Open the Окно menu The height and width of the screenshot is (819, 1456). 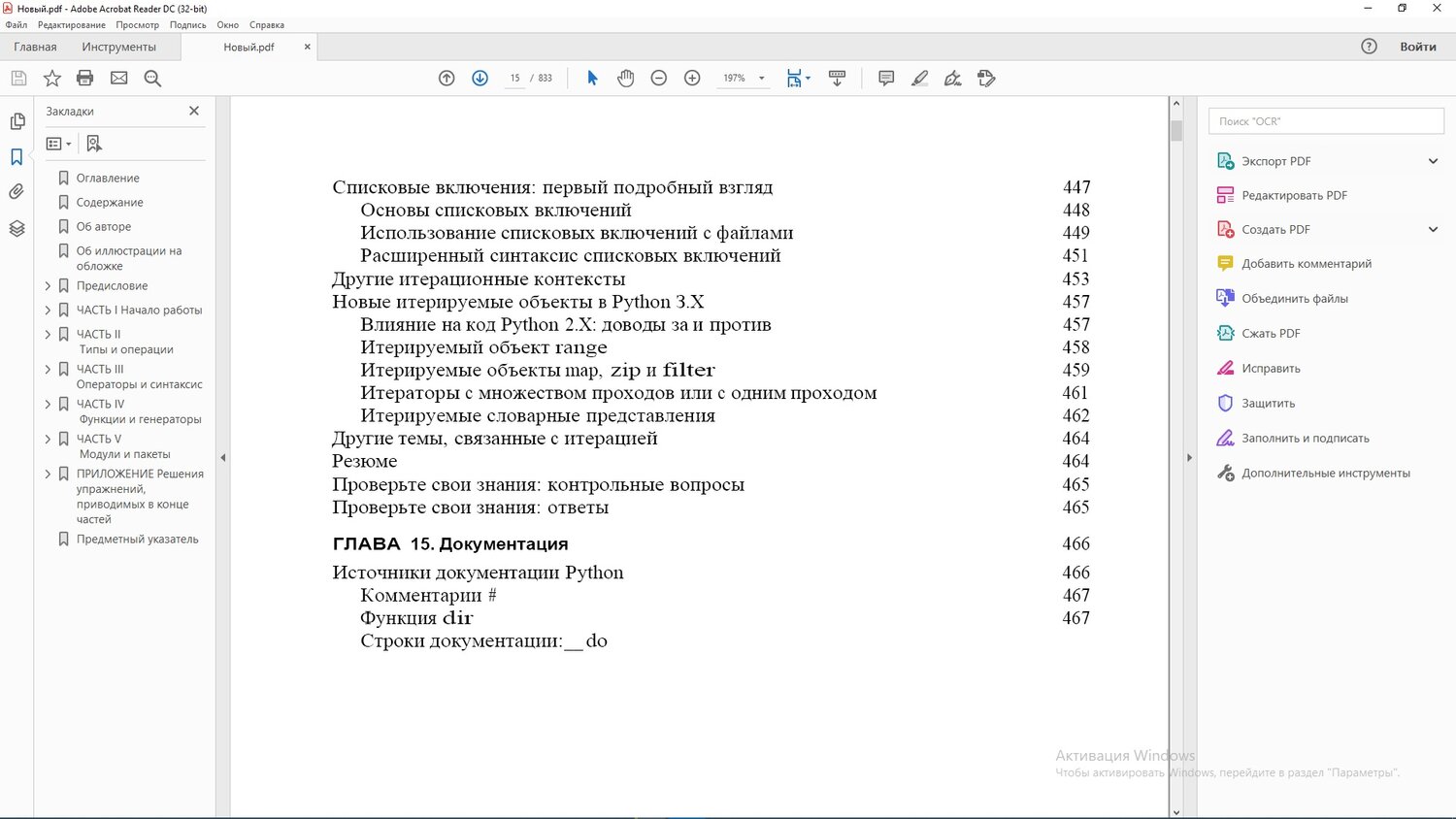228,25
